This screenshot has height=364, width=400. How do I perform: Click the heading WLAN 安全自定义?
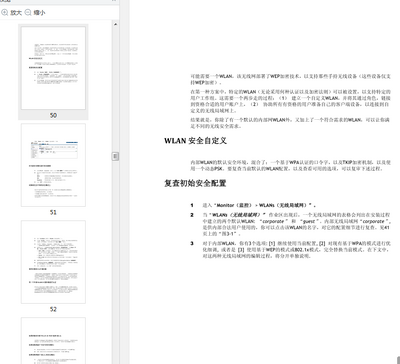(195, 141)
